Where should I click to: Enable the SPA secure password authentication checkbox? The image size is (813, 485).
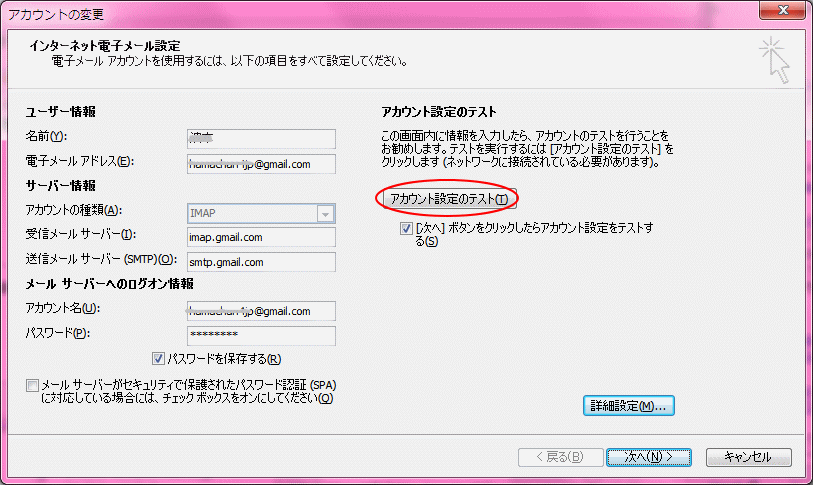coord(32,385)
